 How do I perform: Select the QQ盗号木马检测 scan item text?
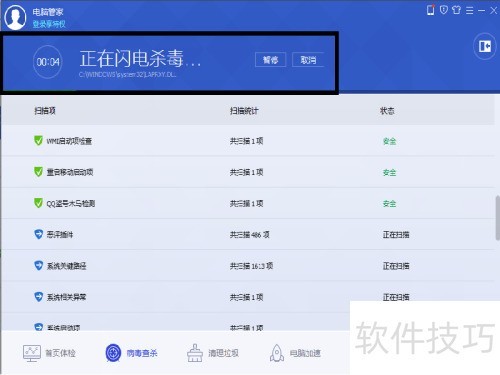71,203
